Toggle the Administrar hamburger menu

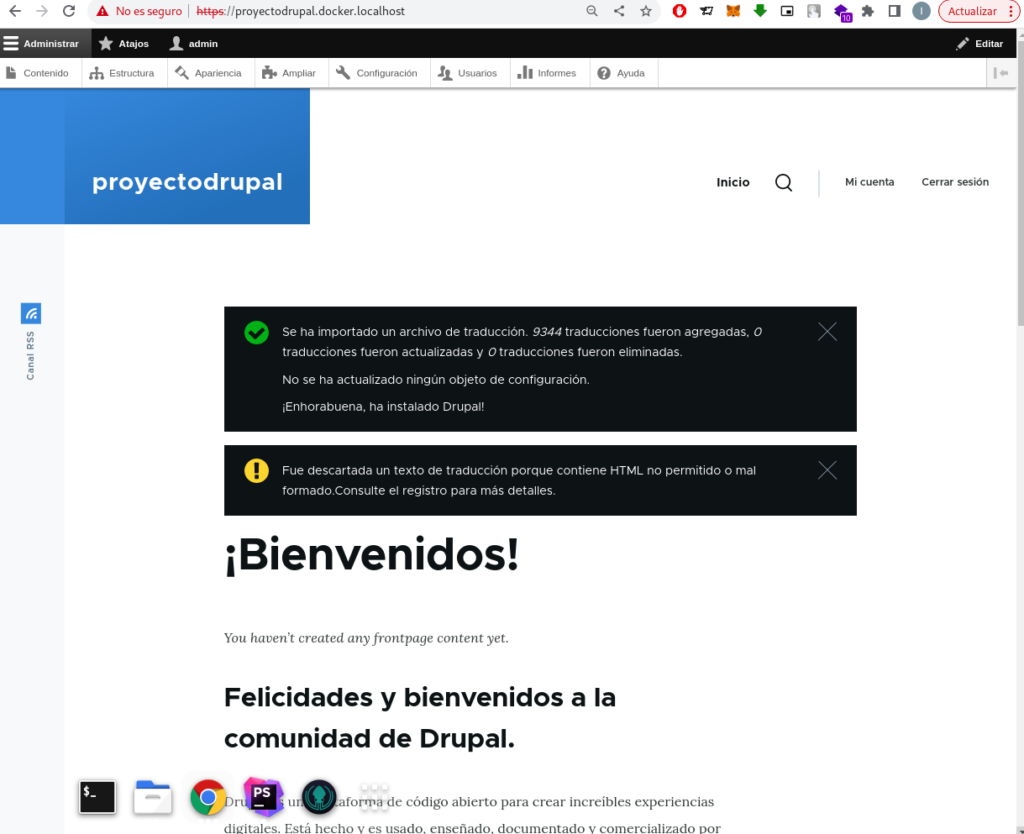[40, 44]
